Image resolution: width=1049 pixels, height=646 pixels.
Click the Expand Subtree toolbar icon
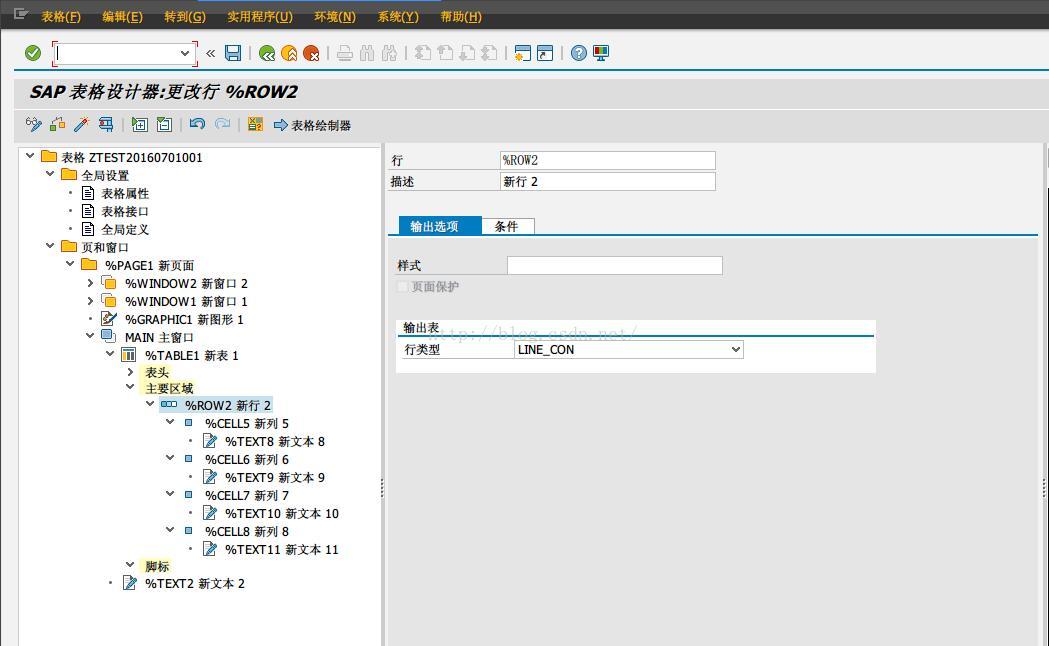coord(140,124)
